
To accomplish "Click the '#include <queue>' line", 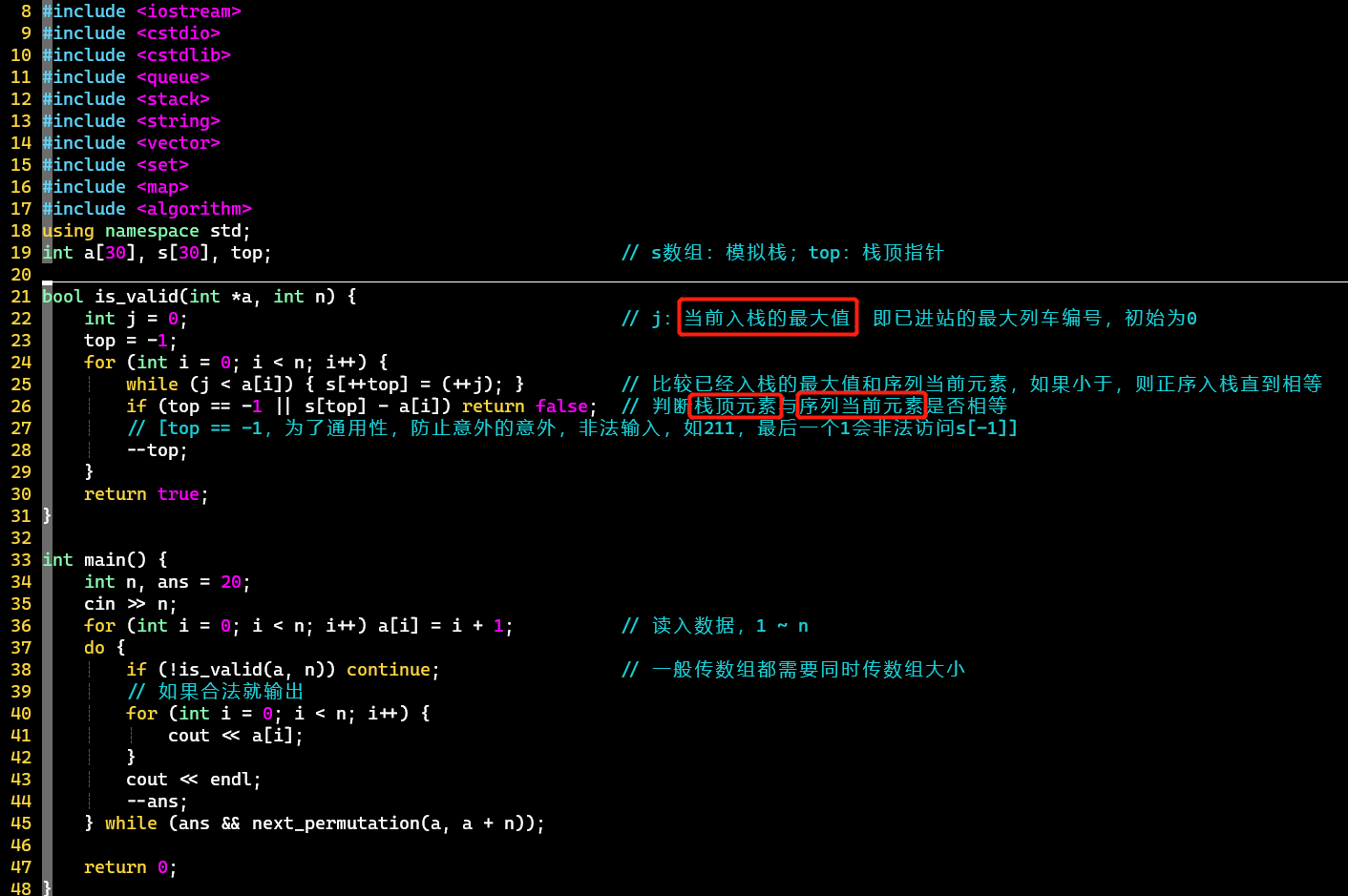I will pyautogui.click(x=126, y=77).
